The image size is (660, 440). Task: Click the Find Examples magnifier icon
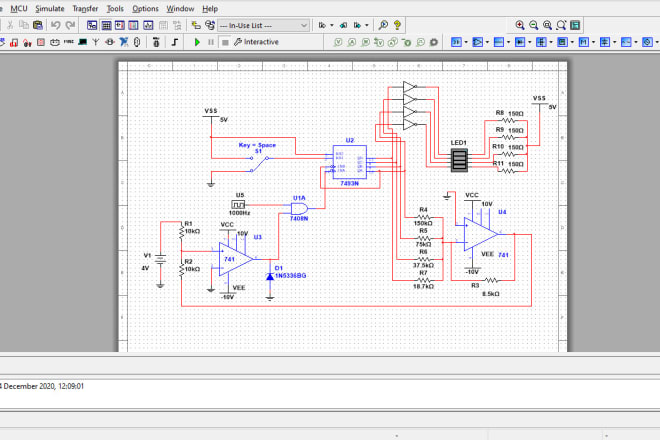point(383,25)
